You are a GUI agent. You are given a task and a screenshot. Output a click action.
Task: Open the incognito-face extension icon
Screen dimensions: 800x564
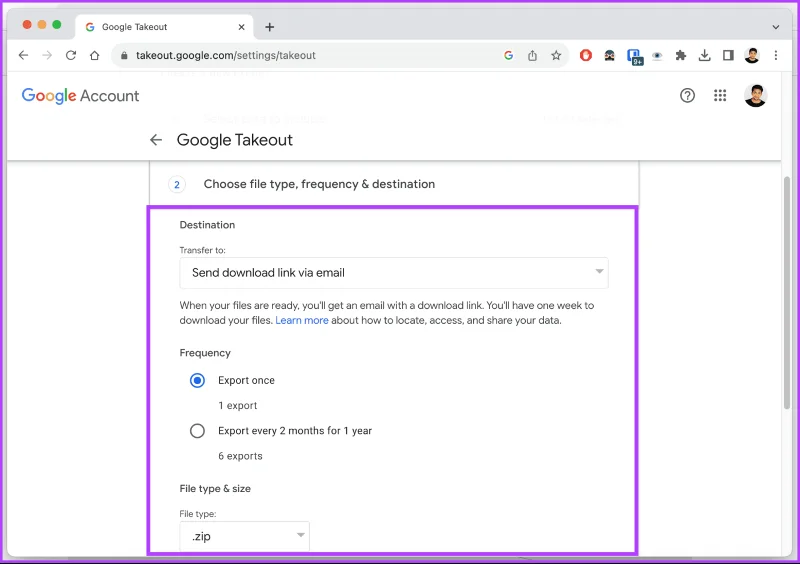tap(609, 56)
